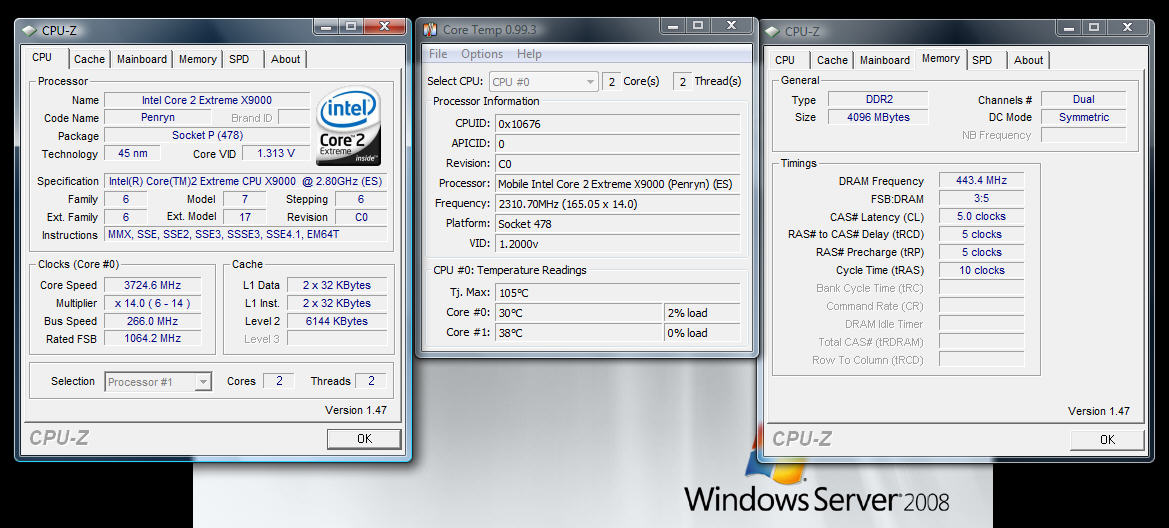Click the Level 2 cache value '6144 KBytes'

(x=337, y=321)
